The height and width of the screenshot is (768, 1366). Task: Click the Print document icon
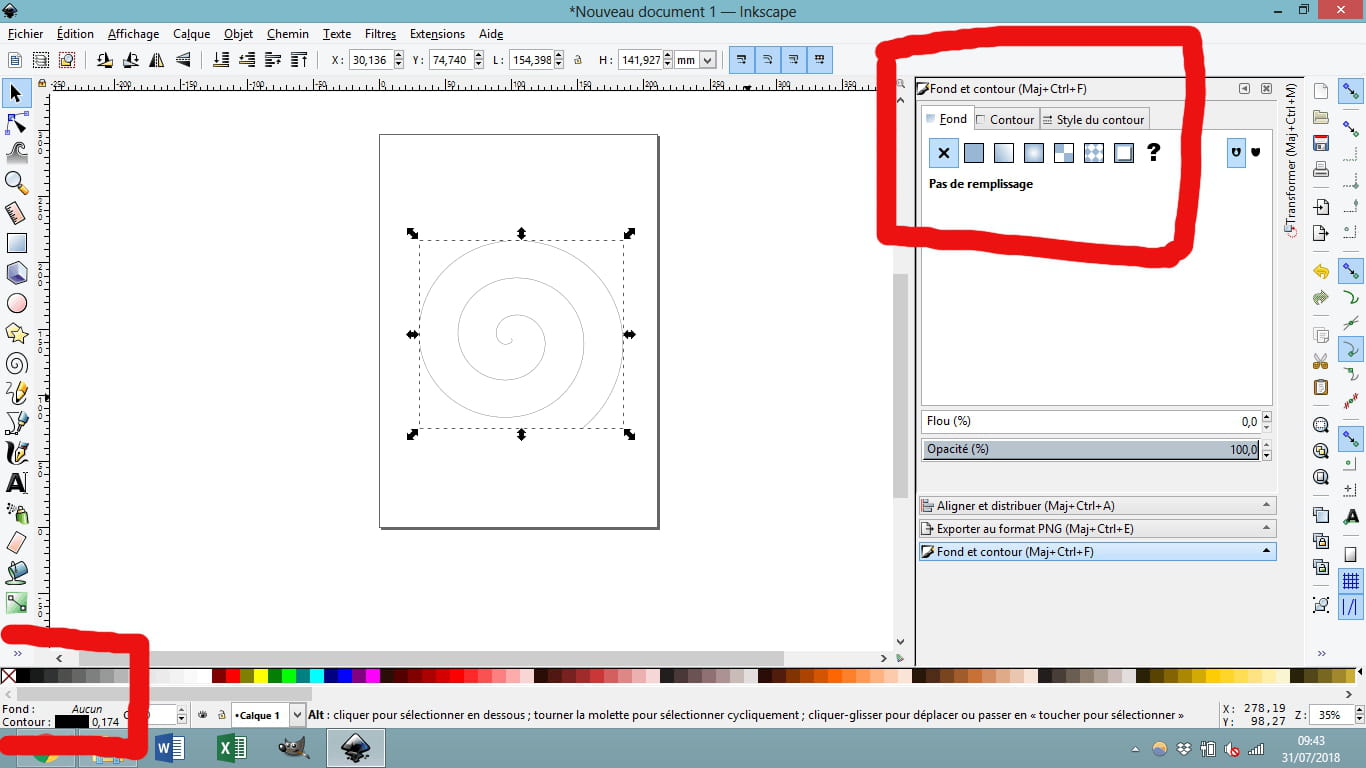coord(1321,168)
